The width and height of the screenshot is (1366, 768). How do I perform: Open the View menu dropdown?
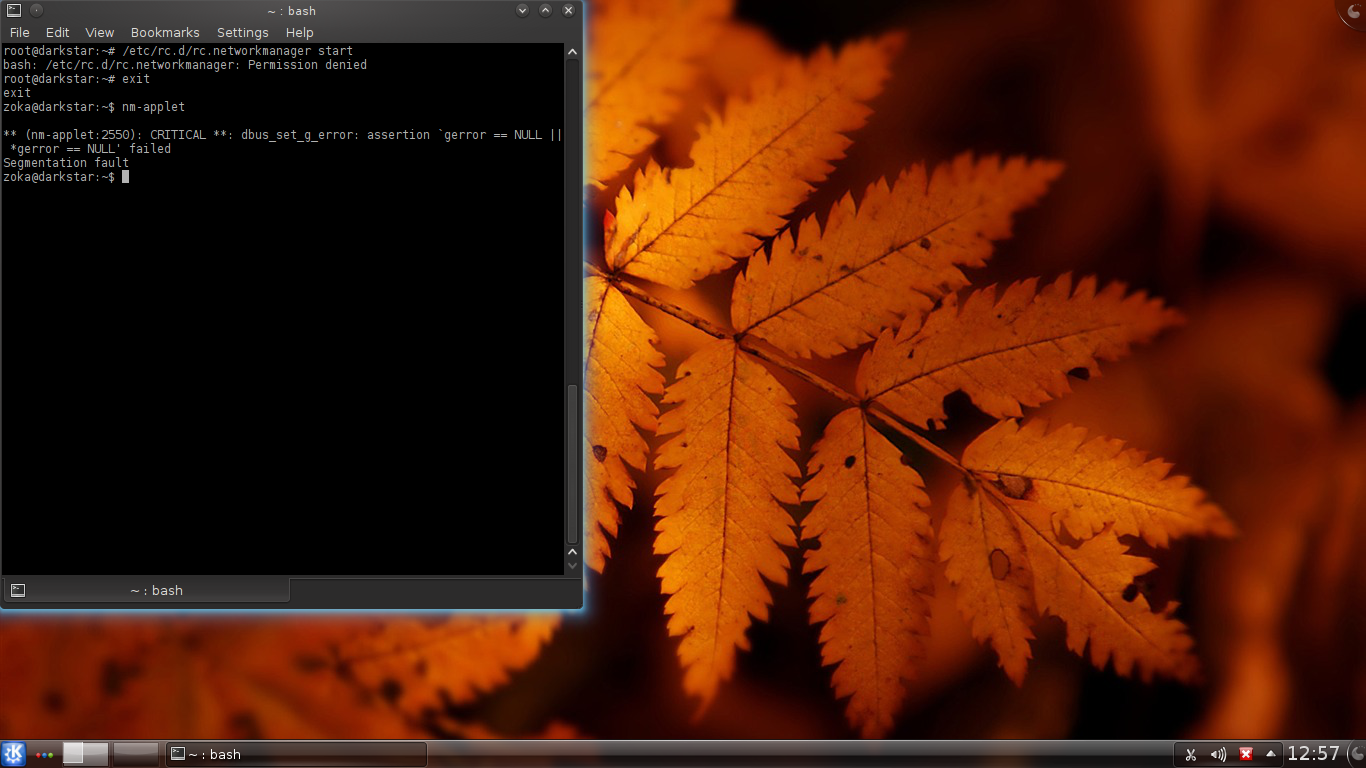(x=99, y=33)
